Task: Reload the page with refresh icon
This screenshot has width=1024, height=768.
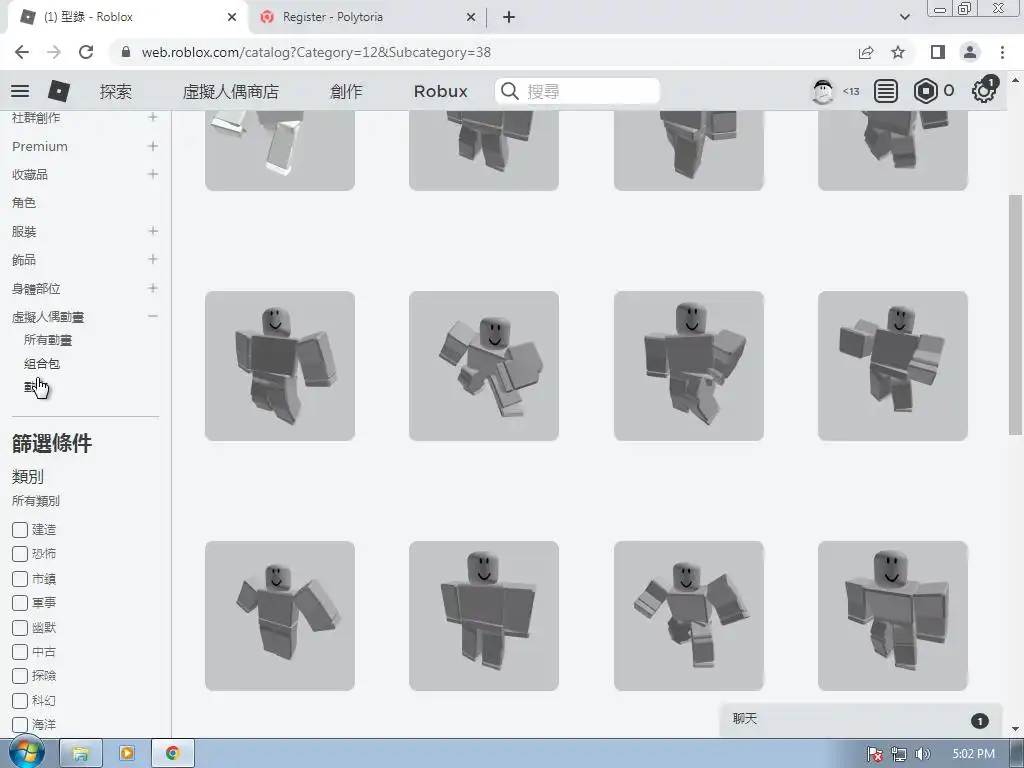Action: point(86,52)
